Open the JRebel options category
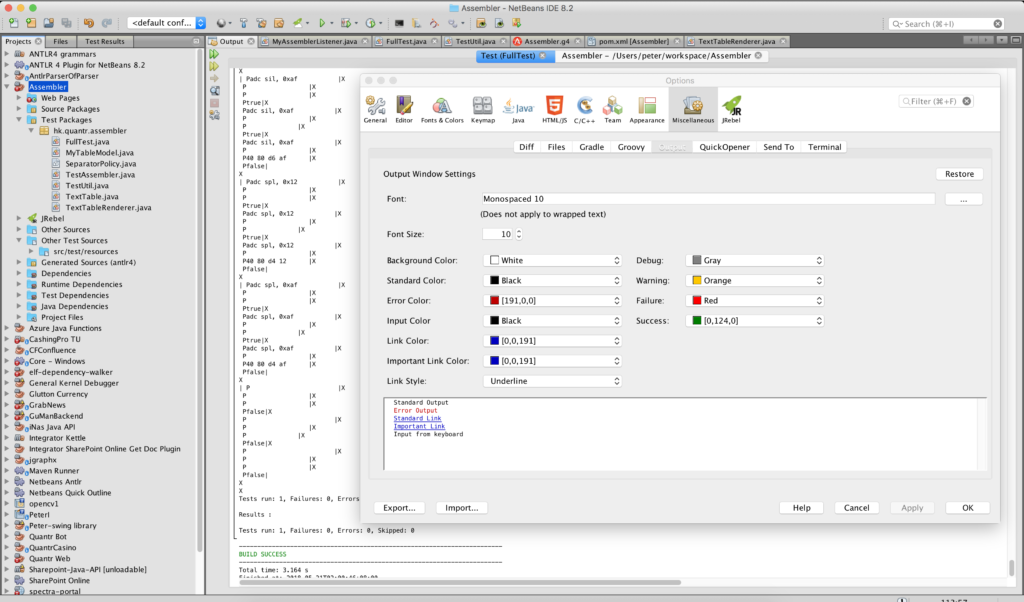 click(731, 109)
